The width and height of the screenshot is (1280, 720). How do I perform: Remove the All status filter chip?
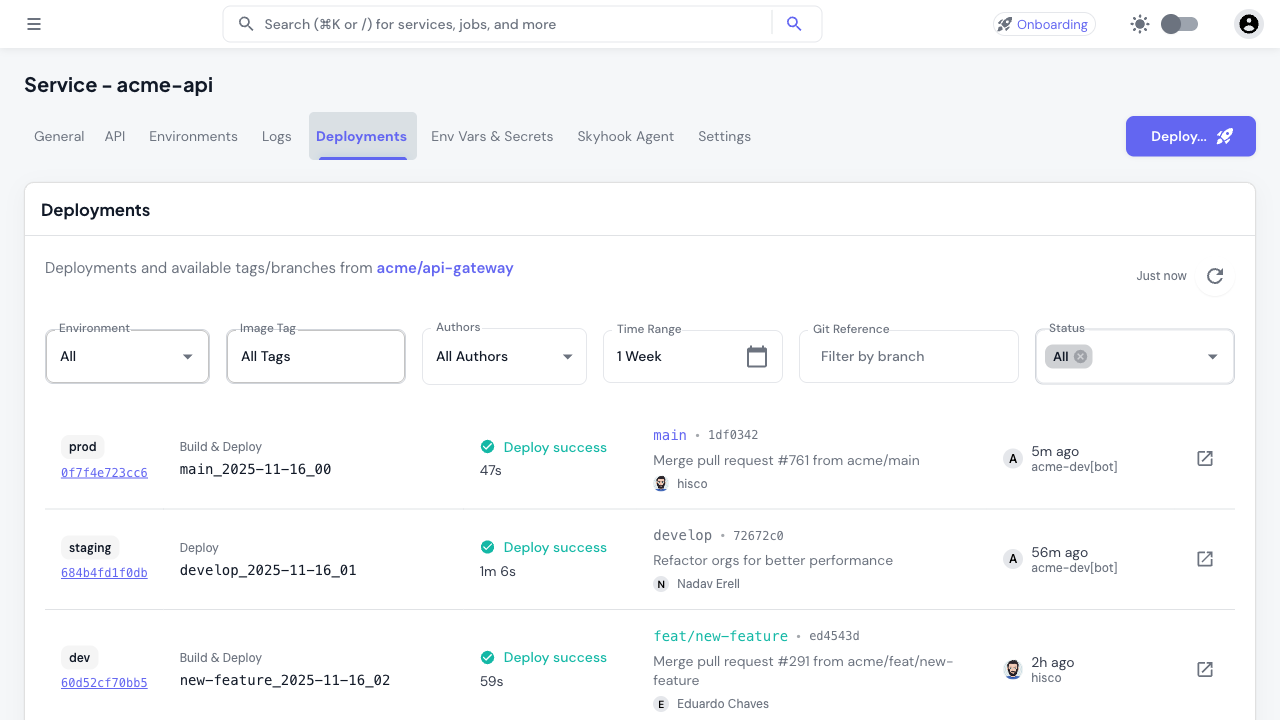pos(1081,356)
